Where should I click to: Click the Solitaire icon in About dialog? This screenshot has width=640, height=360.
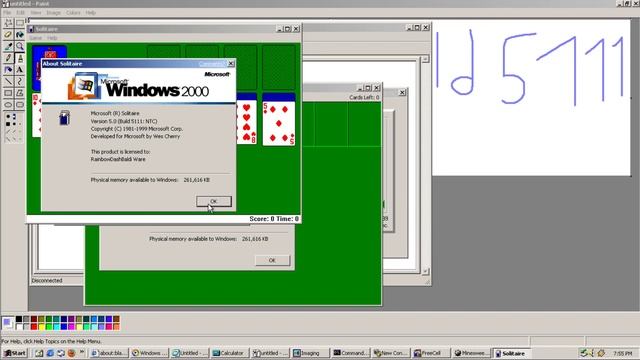tap(64, 118)
